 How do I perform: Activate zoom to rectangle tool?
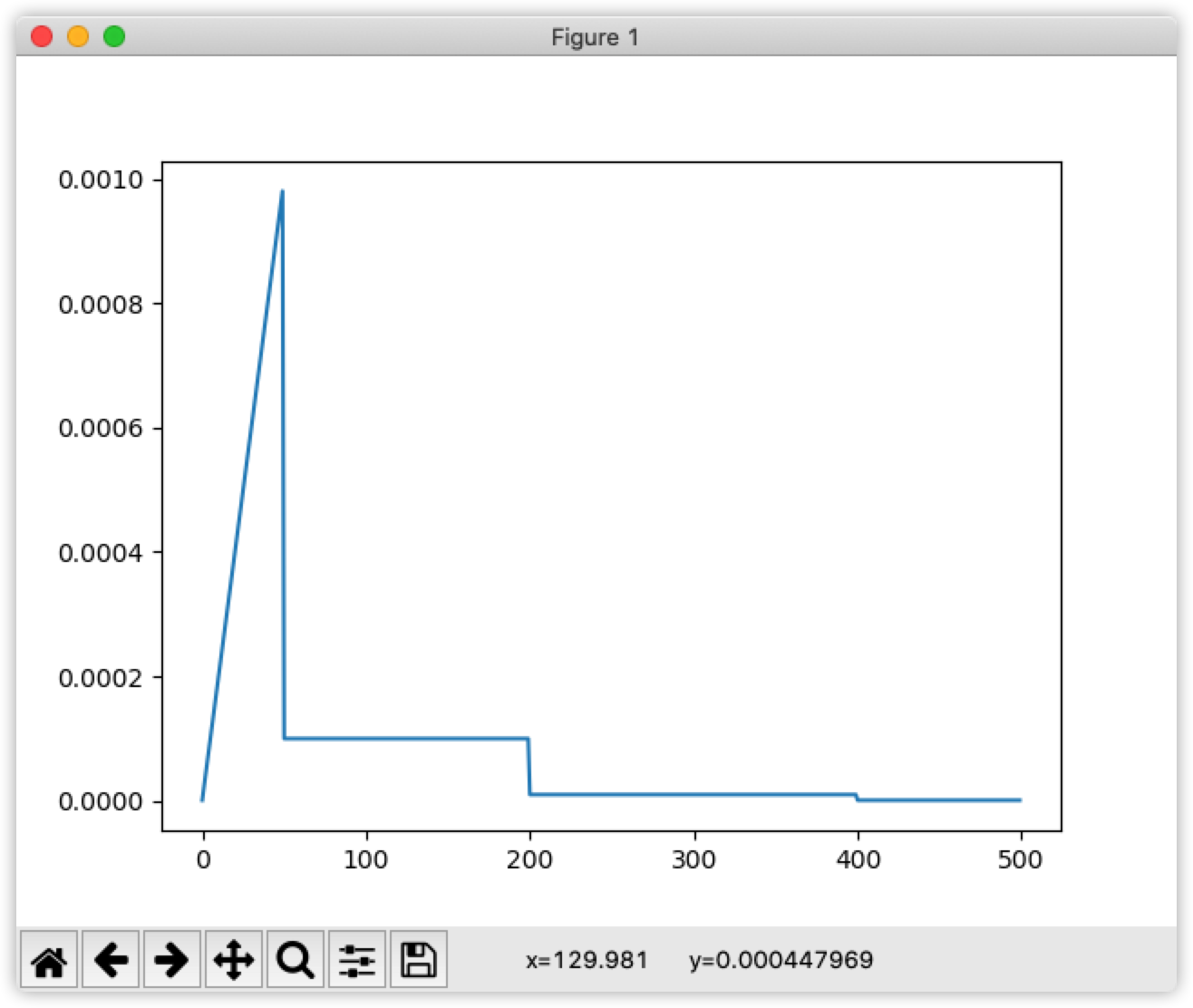pyautogui.click(x=296, y=959)
